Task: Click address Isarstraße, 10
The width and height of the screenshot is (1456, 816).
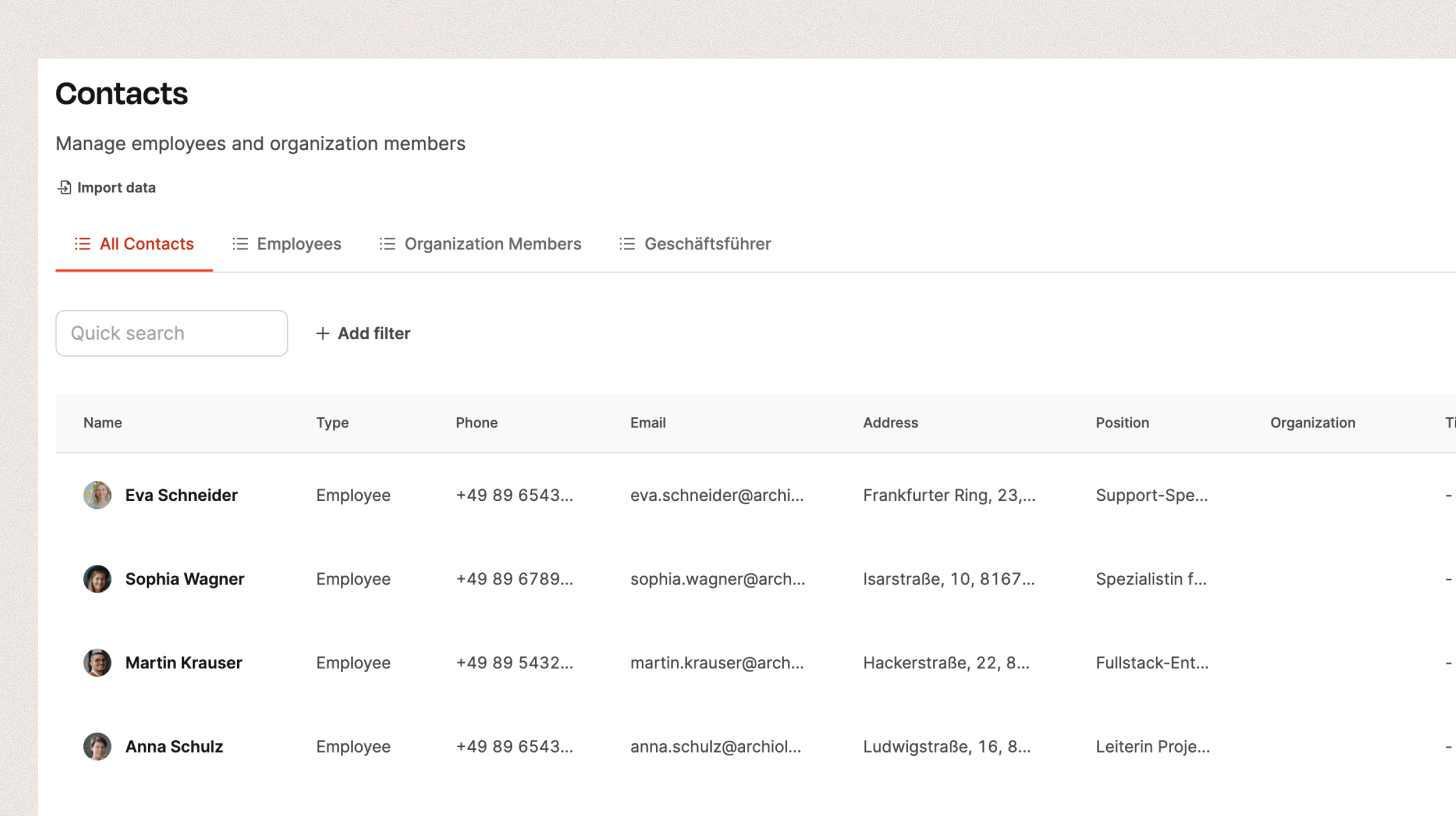Action: tap(949, 579)
